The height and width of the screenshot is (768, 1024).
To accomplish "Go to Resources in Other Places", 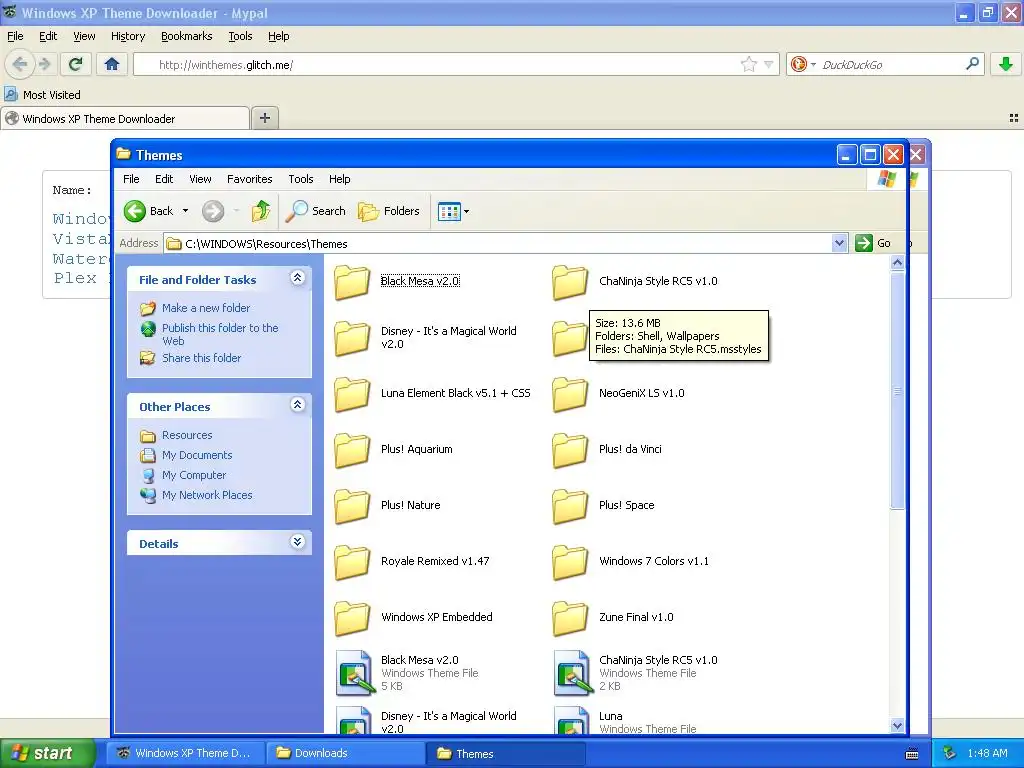I will coord(187,436).
